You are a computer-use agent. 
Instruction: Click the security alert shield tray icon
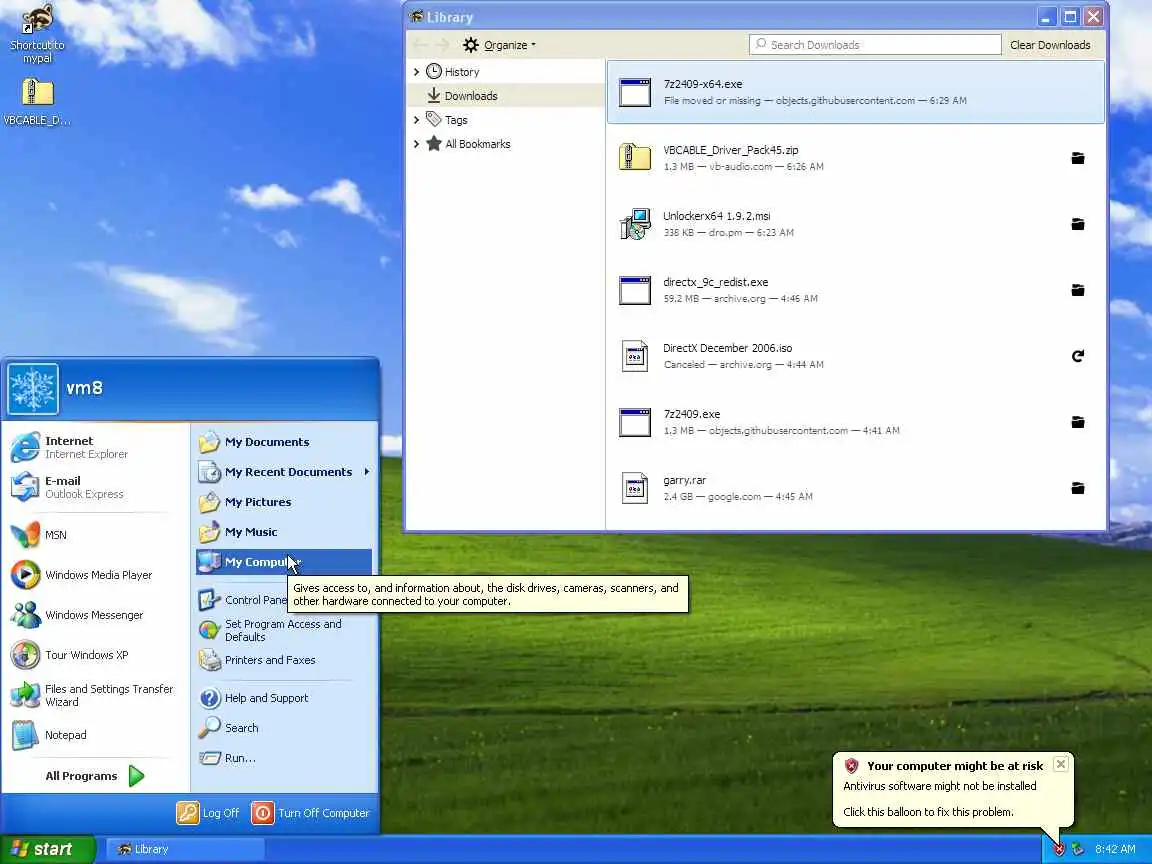[x=1059, y=849]
